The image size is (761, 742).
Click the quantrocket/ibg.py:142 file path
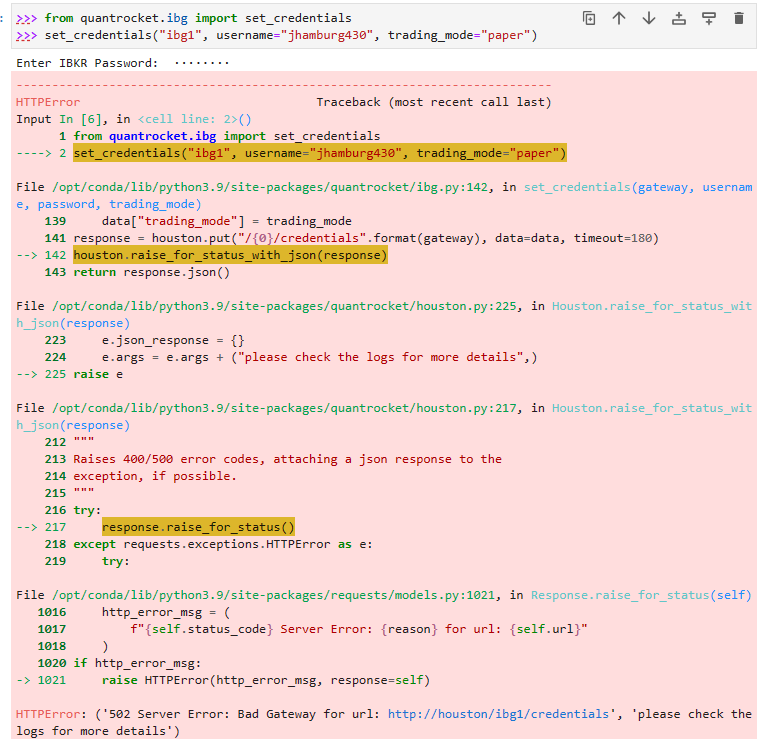click(x=270, y=187)
